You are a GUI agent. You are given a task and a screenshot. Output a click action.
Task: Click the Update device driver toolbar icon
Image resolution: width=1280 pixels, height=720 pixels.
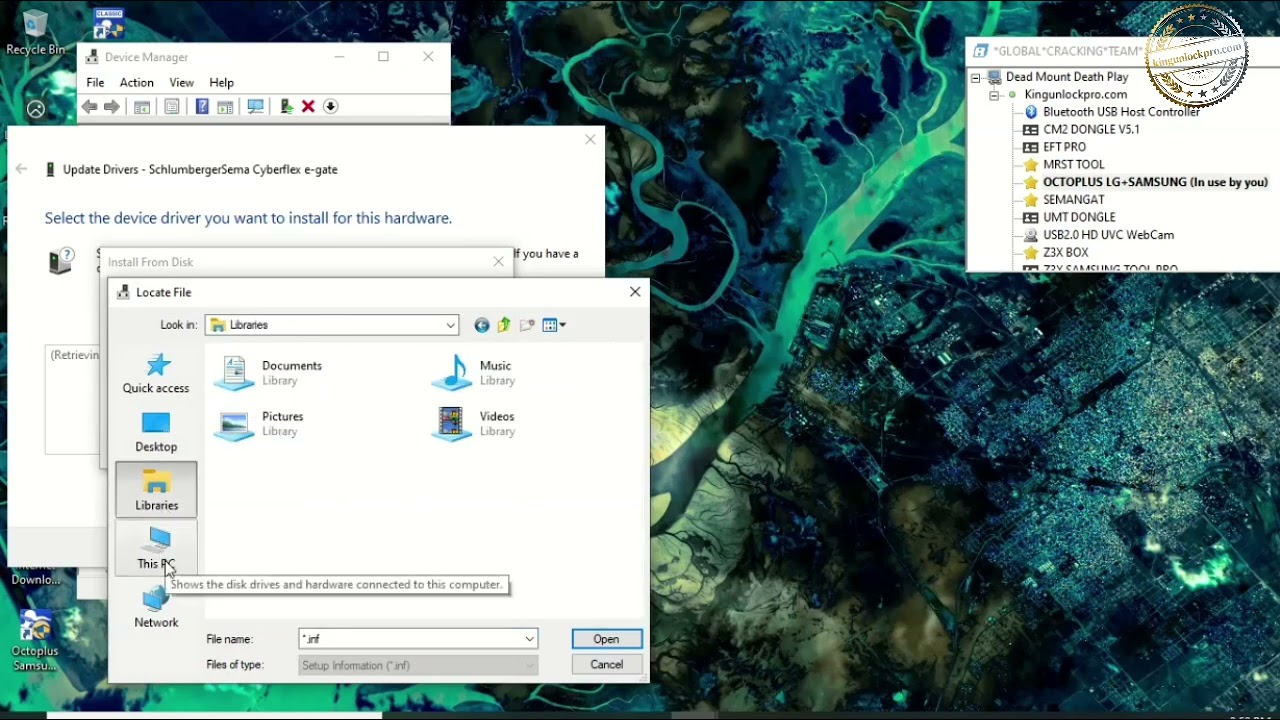click(x=286, y=107)
